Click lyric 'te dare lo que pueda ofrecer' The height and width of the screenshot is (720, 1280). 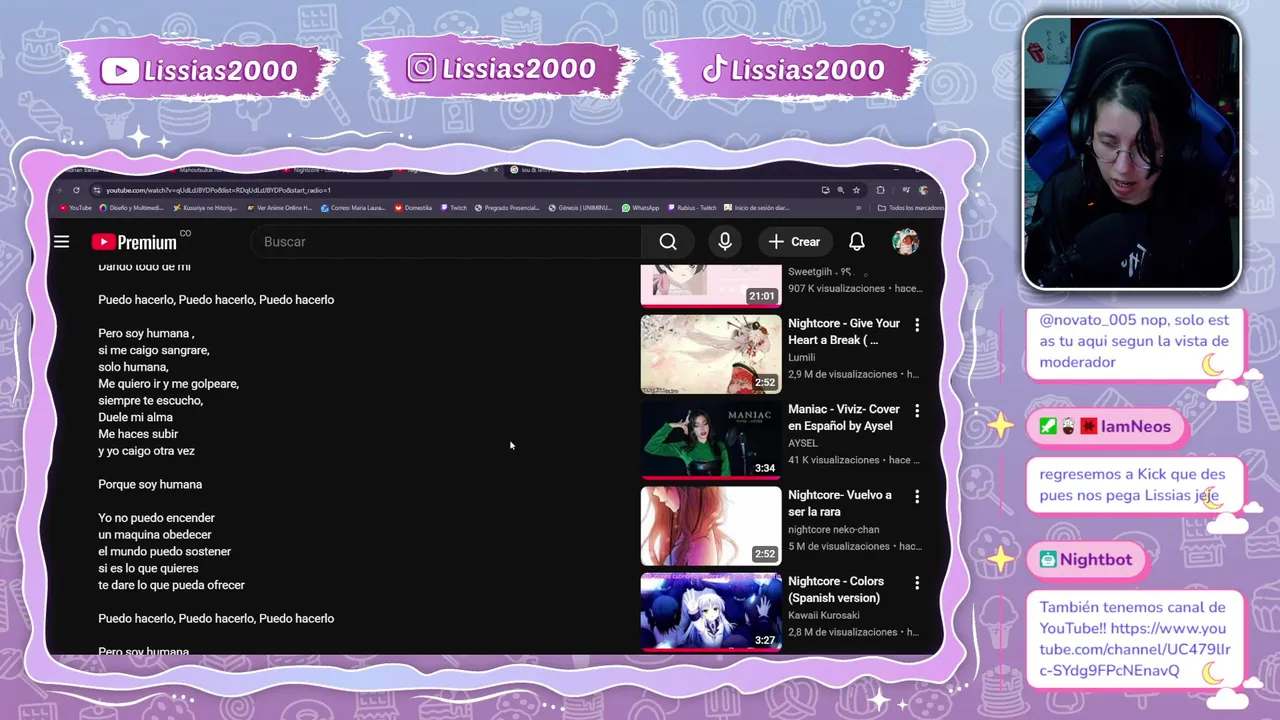coord(171,585)
